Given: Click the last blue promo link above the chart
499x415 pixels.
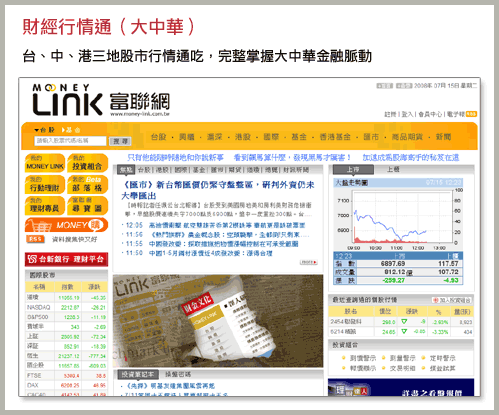Looking at the screenshot, I should (x=411, y=157).
